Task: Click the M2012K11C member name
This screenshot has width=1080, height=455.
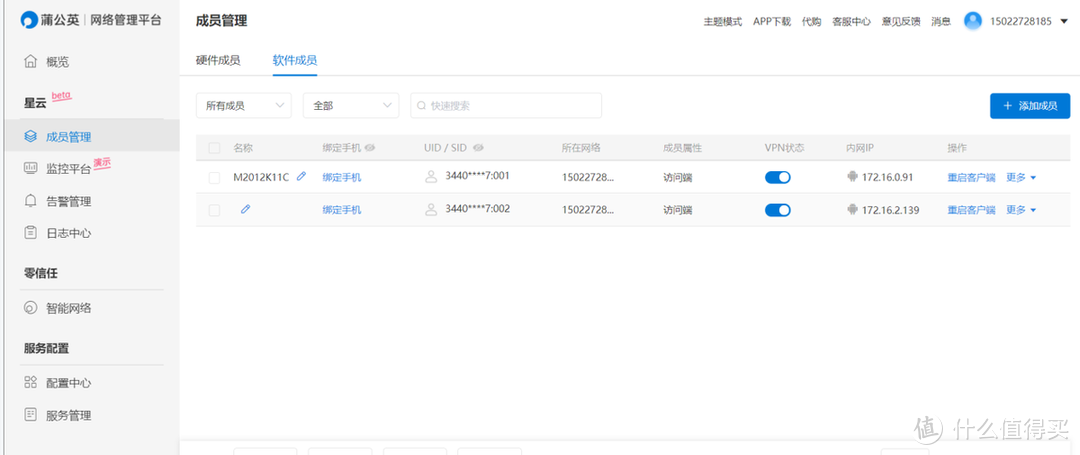Action: (261, 178)
